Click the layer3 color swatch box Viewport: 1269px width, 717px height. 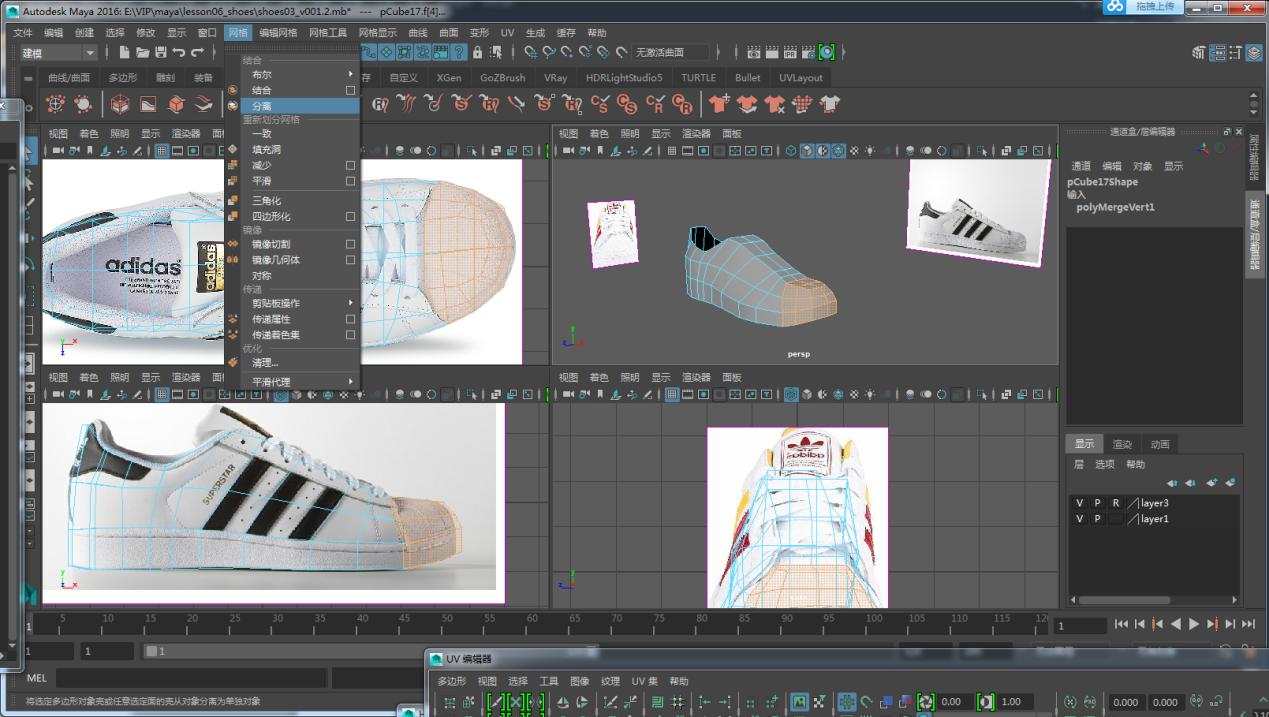point(1133,503)
